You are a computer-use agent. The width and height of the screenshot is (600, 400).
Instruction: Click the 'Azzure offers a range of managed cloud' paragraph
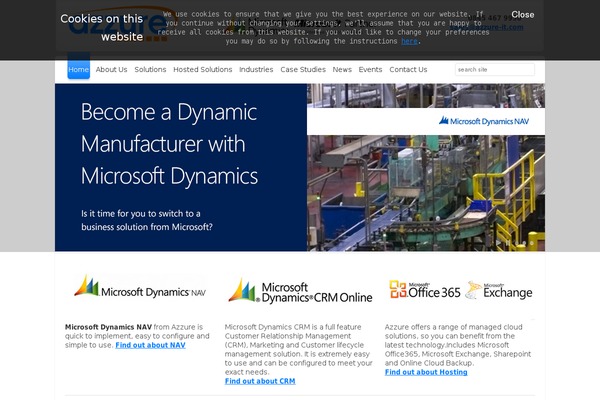[x=458, y=345]
